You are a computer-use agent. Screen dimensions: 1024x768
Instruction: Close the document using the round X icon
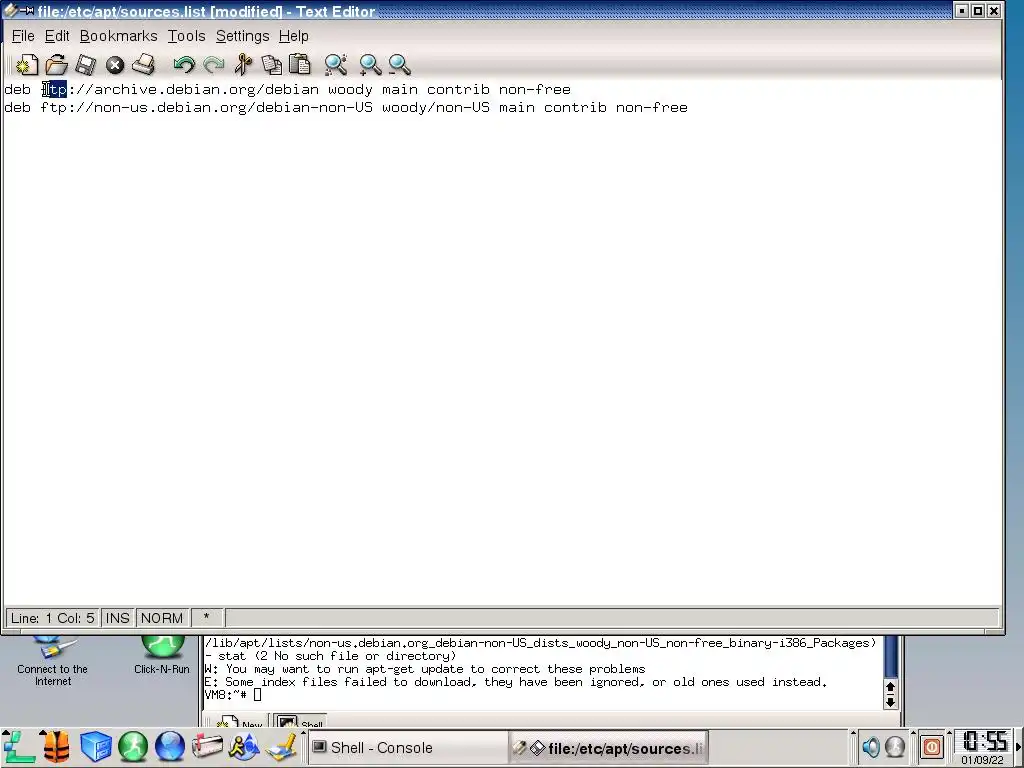coord(115,65)
